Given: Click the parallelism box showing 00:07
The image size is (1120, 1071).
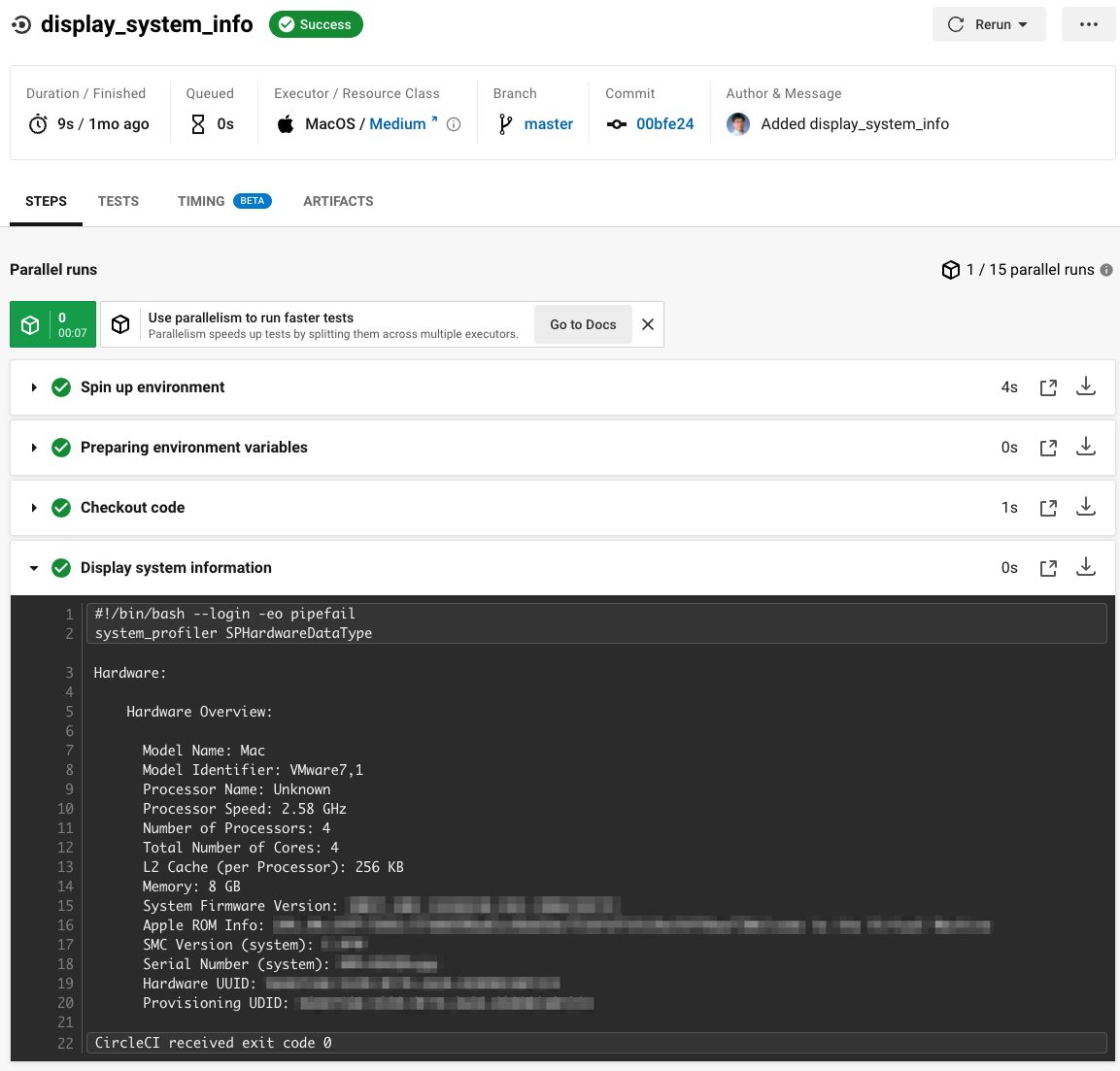Looking at the screenshot, I should pos(52,324).
